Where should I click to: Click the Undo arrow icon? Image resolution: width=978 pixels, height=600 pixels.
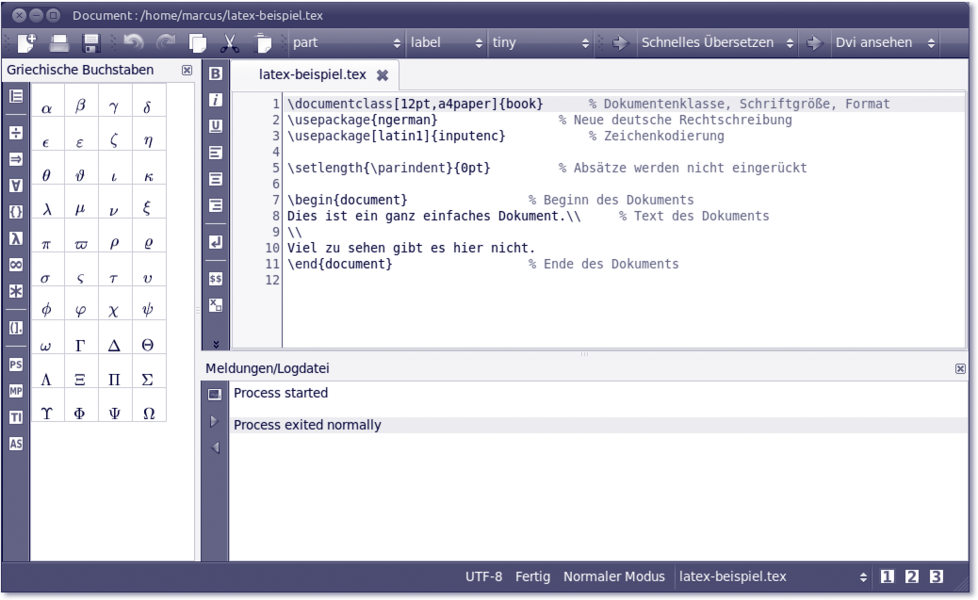(x=133, y=43)
